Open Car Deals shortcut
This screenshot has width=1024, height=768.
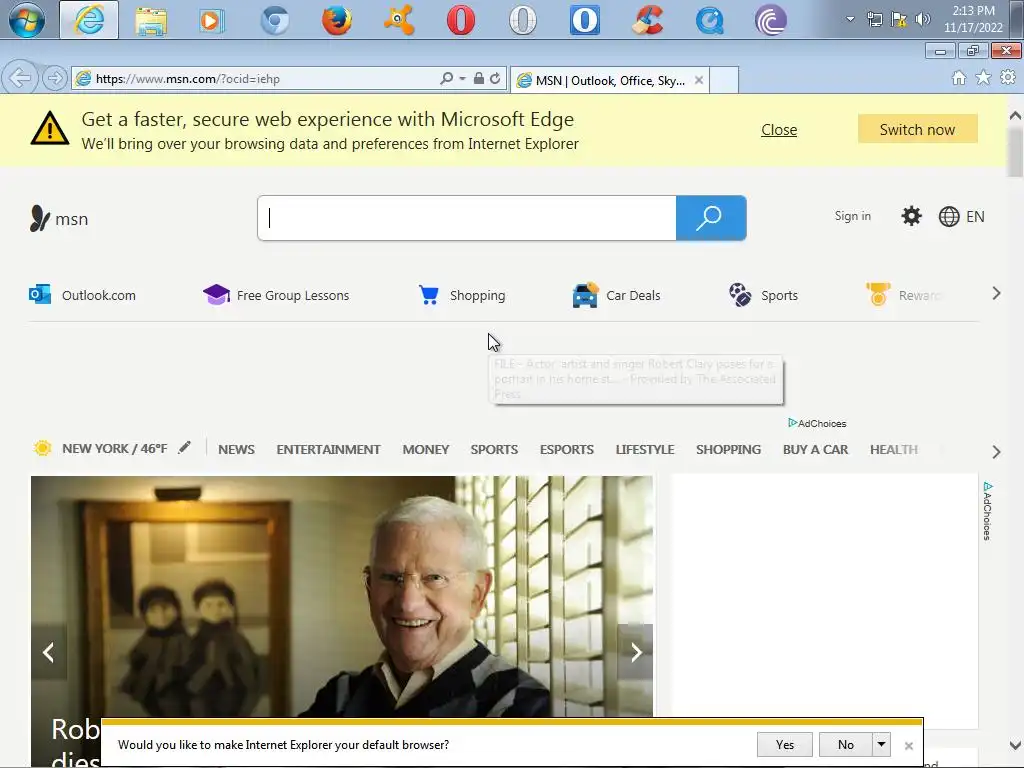coord(616,295)
